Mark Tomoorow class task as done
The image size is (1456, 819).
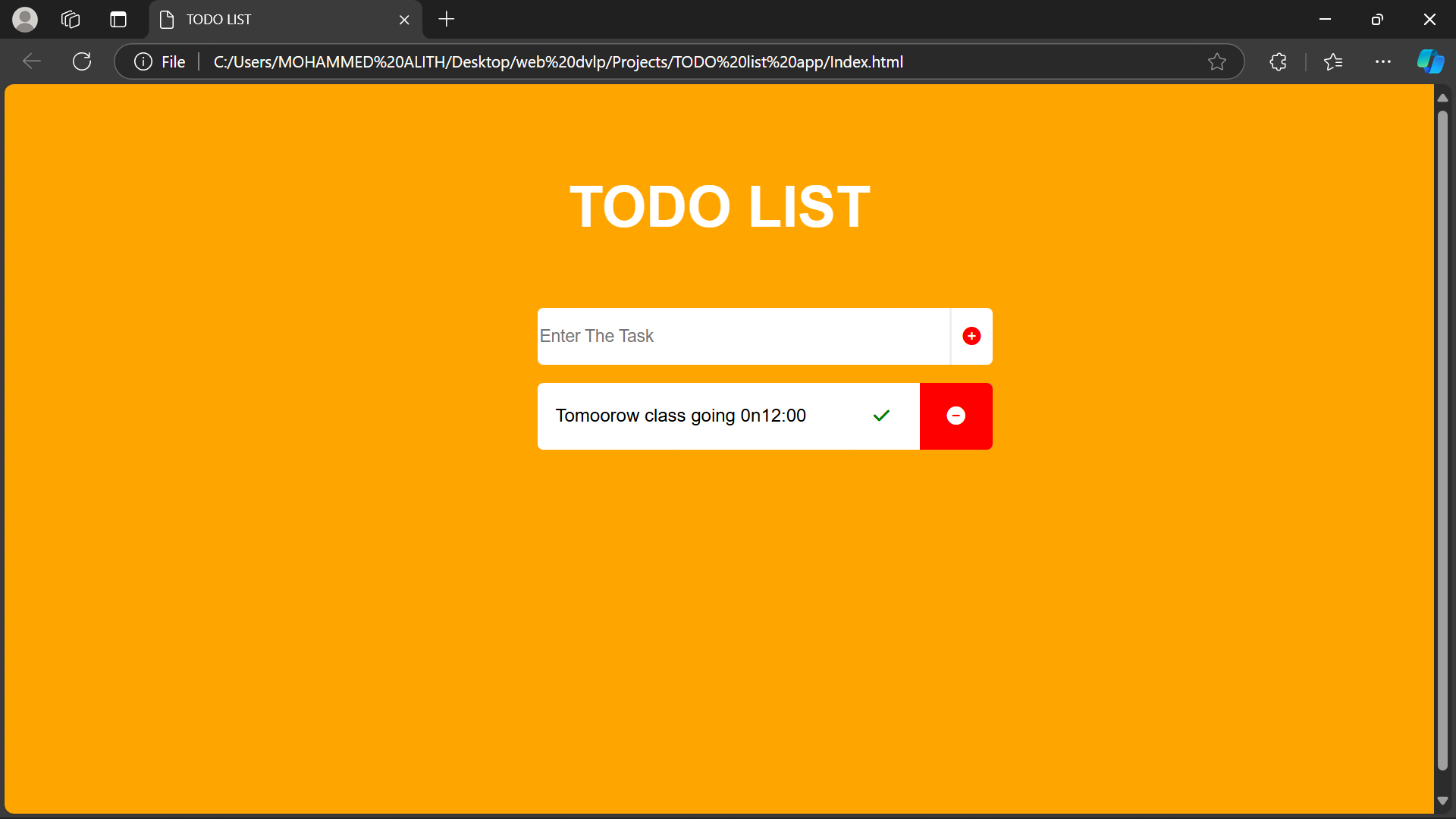881,416
